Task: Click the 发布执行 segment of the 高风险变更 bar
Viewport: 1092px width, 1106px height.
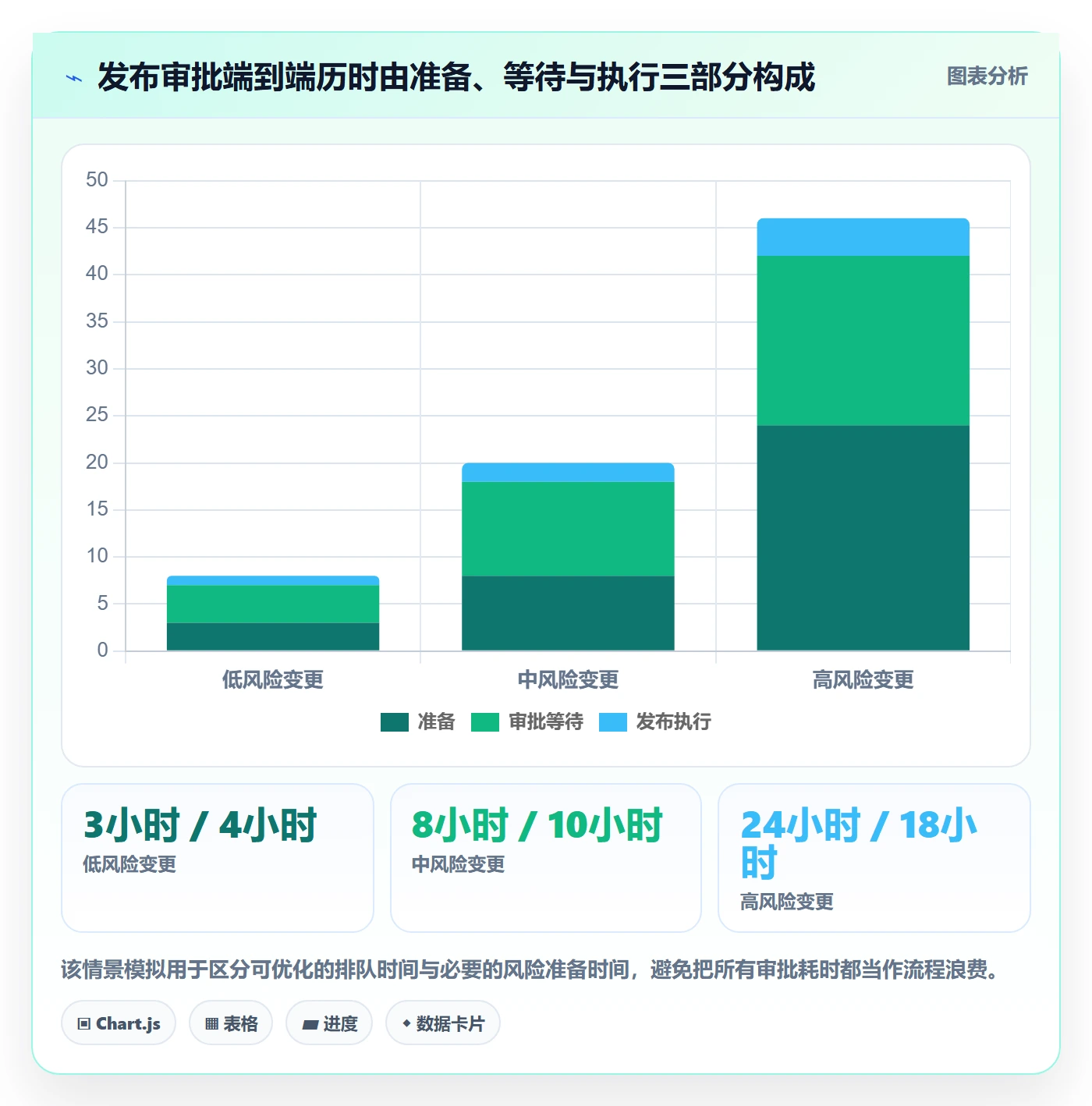Action: tap(863, 237)
